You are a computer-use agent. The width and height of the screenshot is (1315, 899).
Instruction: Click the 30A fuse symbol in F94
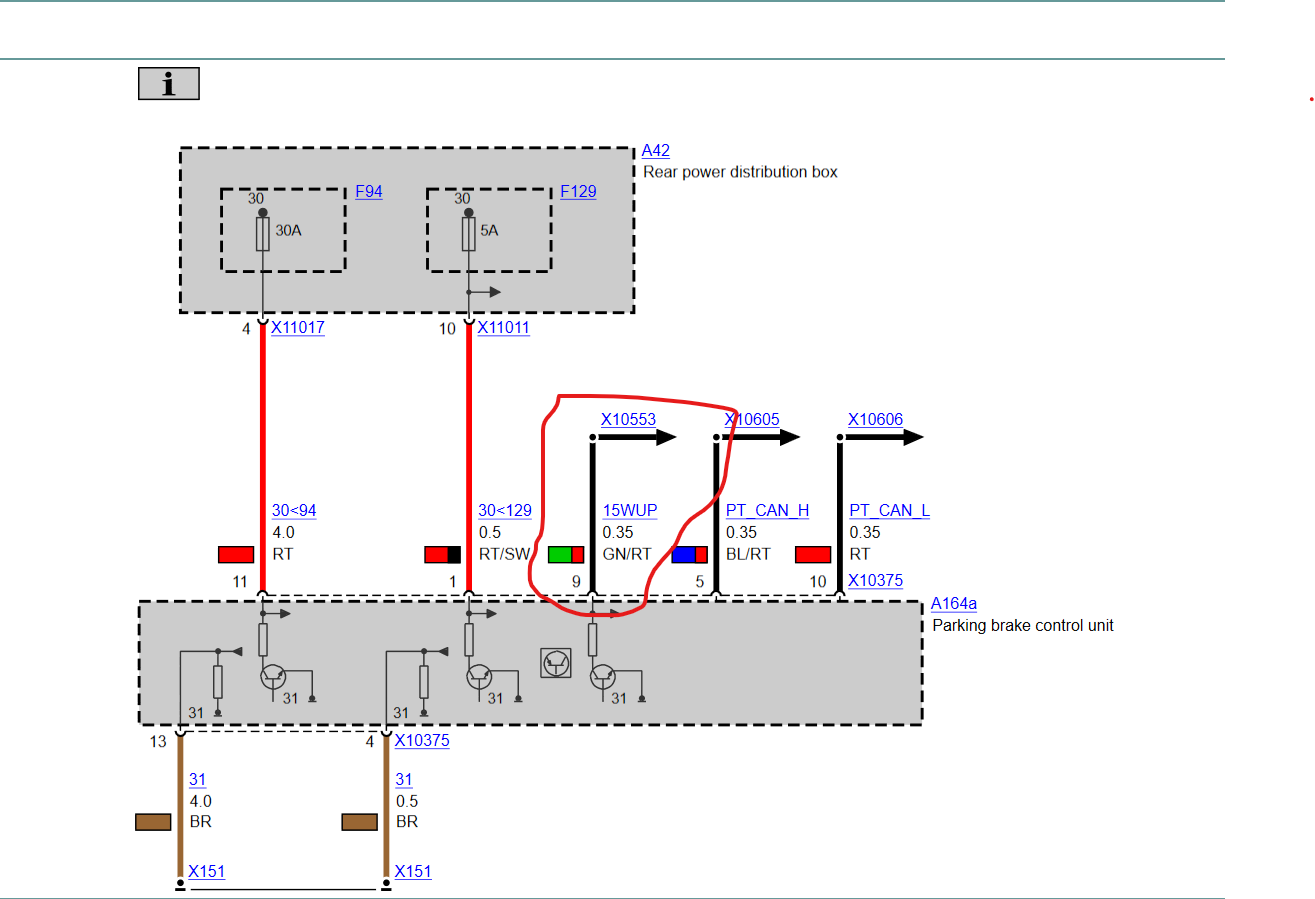click(262, 236)
